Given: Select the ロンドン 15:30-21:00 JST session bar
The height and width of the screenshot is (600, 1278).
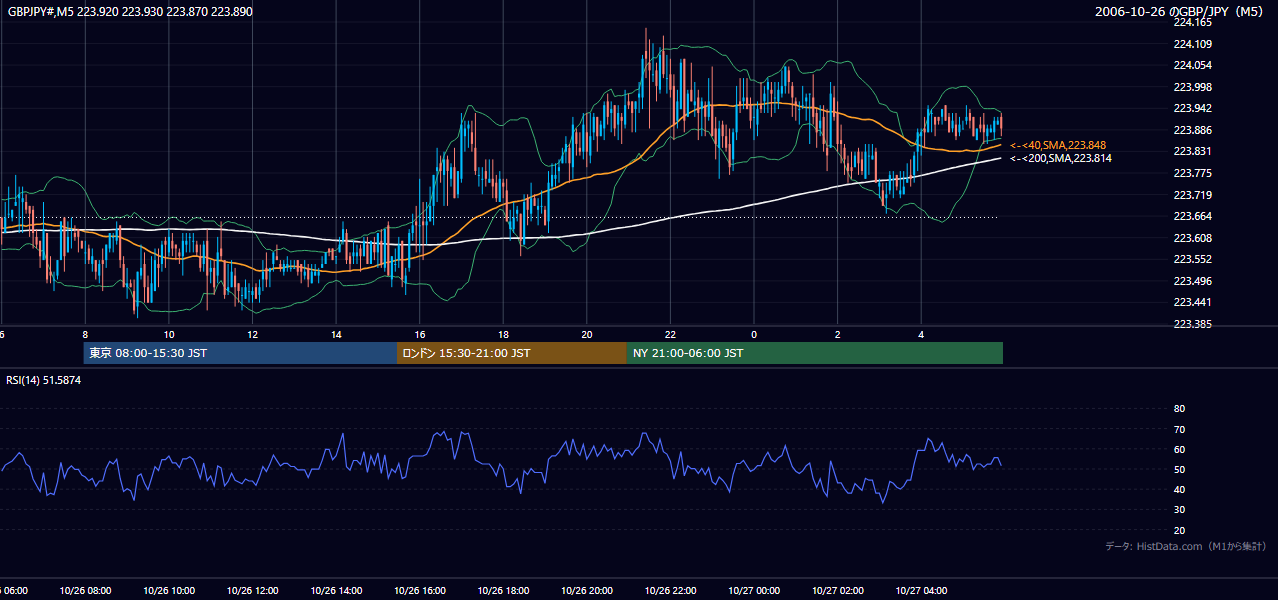Looking at the screenshot, I should (512, 353).
